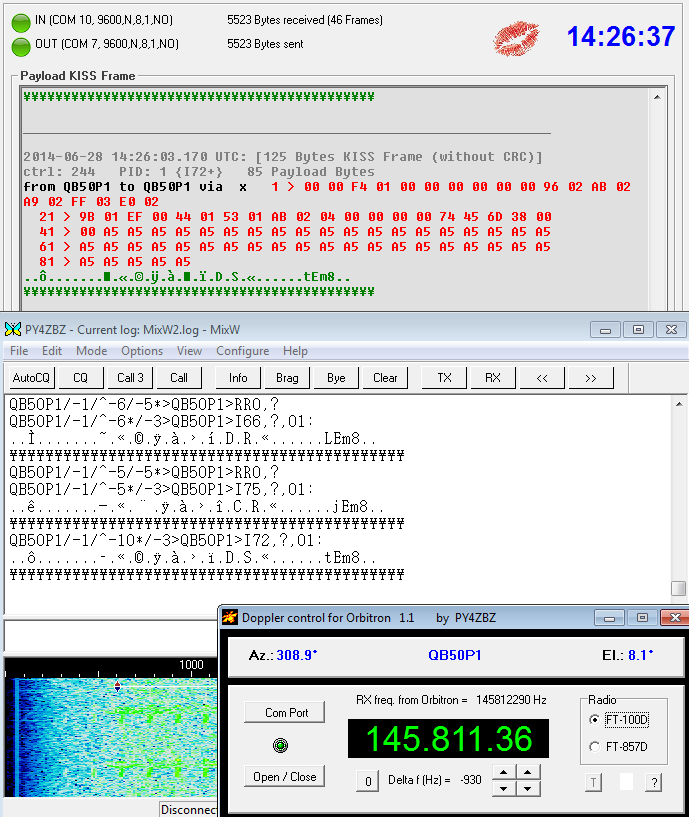Click the Com Port button

coord(285,712)
